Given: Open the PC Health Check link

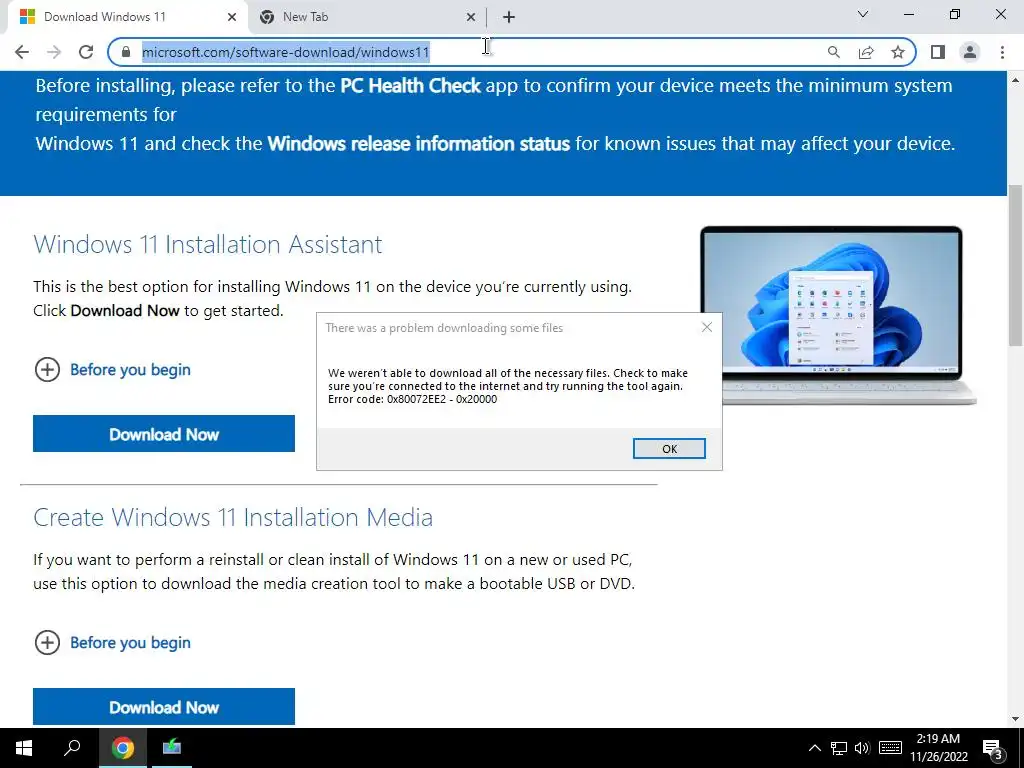Looking at the screenshot, I should (x=410, y=86).
